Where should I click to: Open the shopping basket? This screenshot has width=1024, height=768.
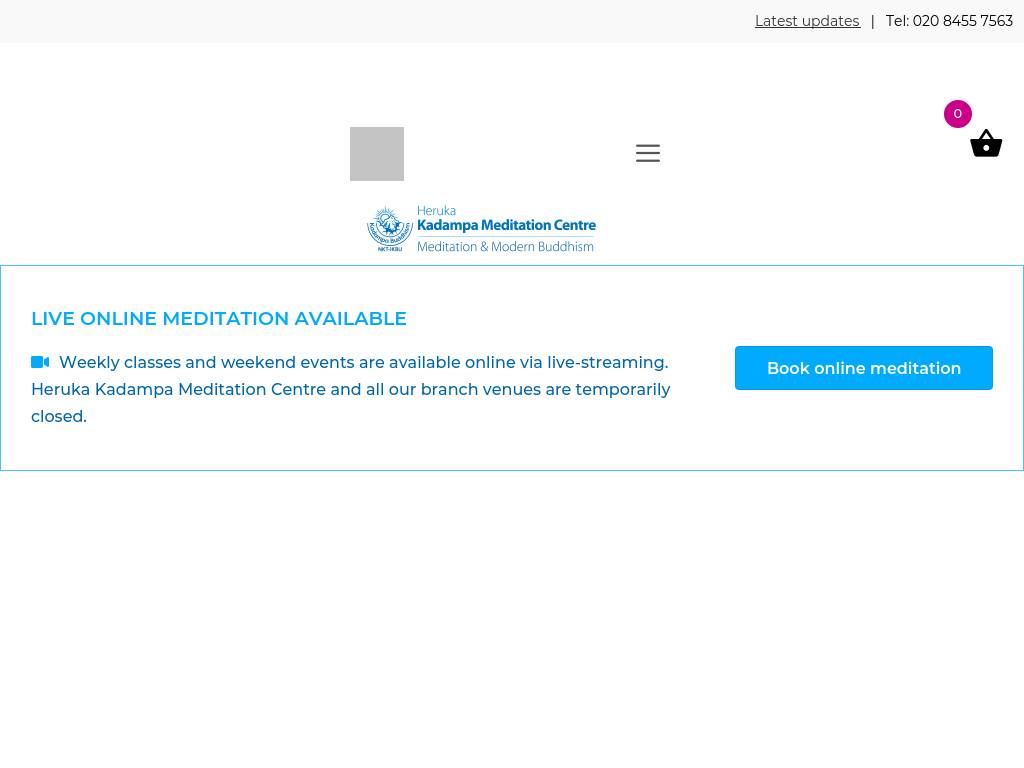pos(986,144)
